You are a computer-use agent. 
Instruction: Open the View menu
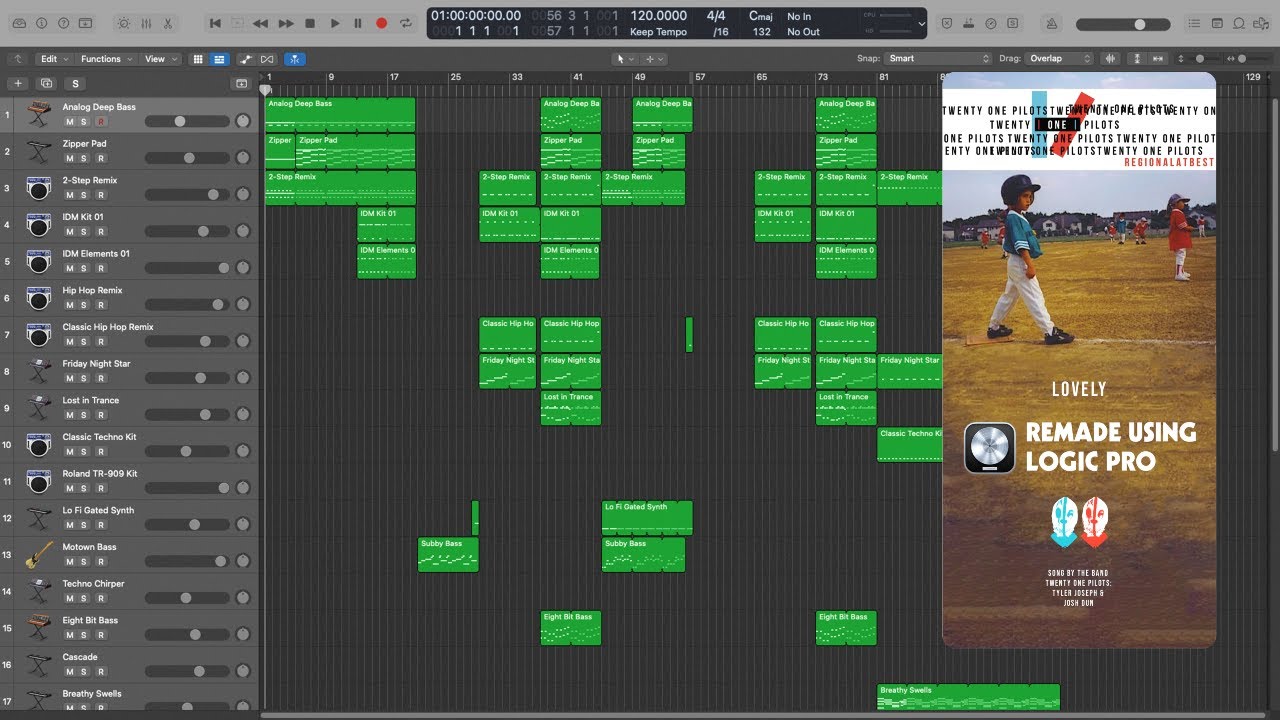(x=159, y=59)
